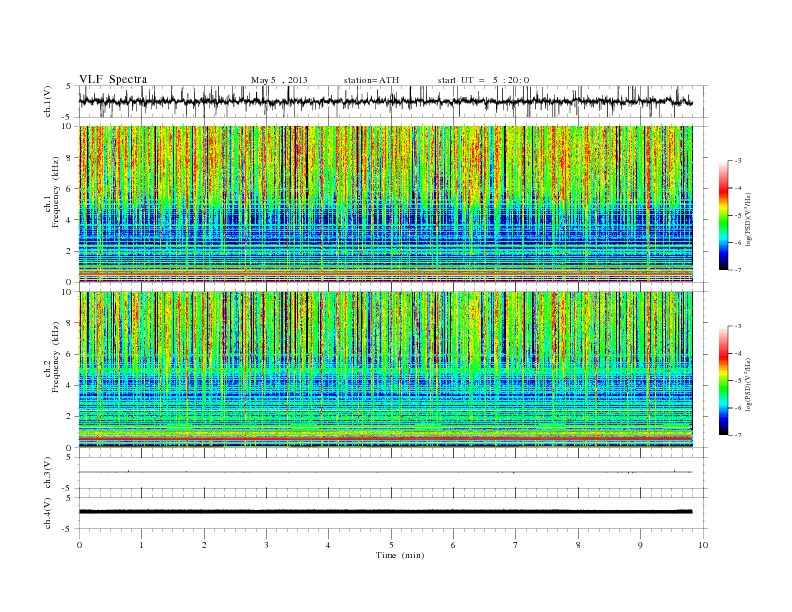Click the ch.2 spectrogram panel
Image resolution: width=792 pixels, height=612 pixels.
tap(385, 370)
